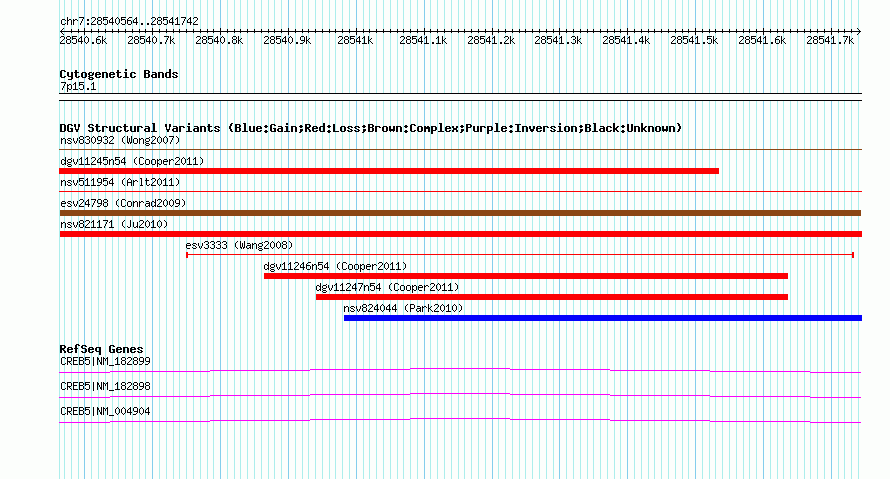Click the 28540.6k ruler tick label
Viewport: 890px width, 479px height.
pos(83,40)
